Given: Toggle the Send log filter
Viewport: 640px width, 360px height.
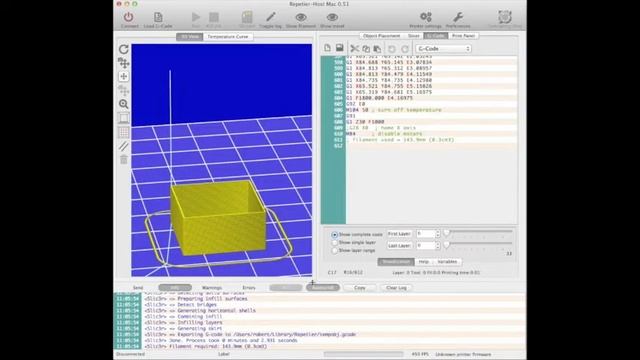Looking at the screenshot, I should pyautogui.click(x=138, y=288).
